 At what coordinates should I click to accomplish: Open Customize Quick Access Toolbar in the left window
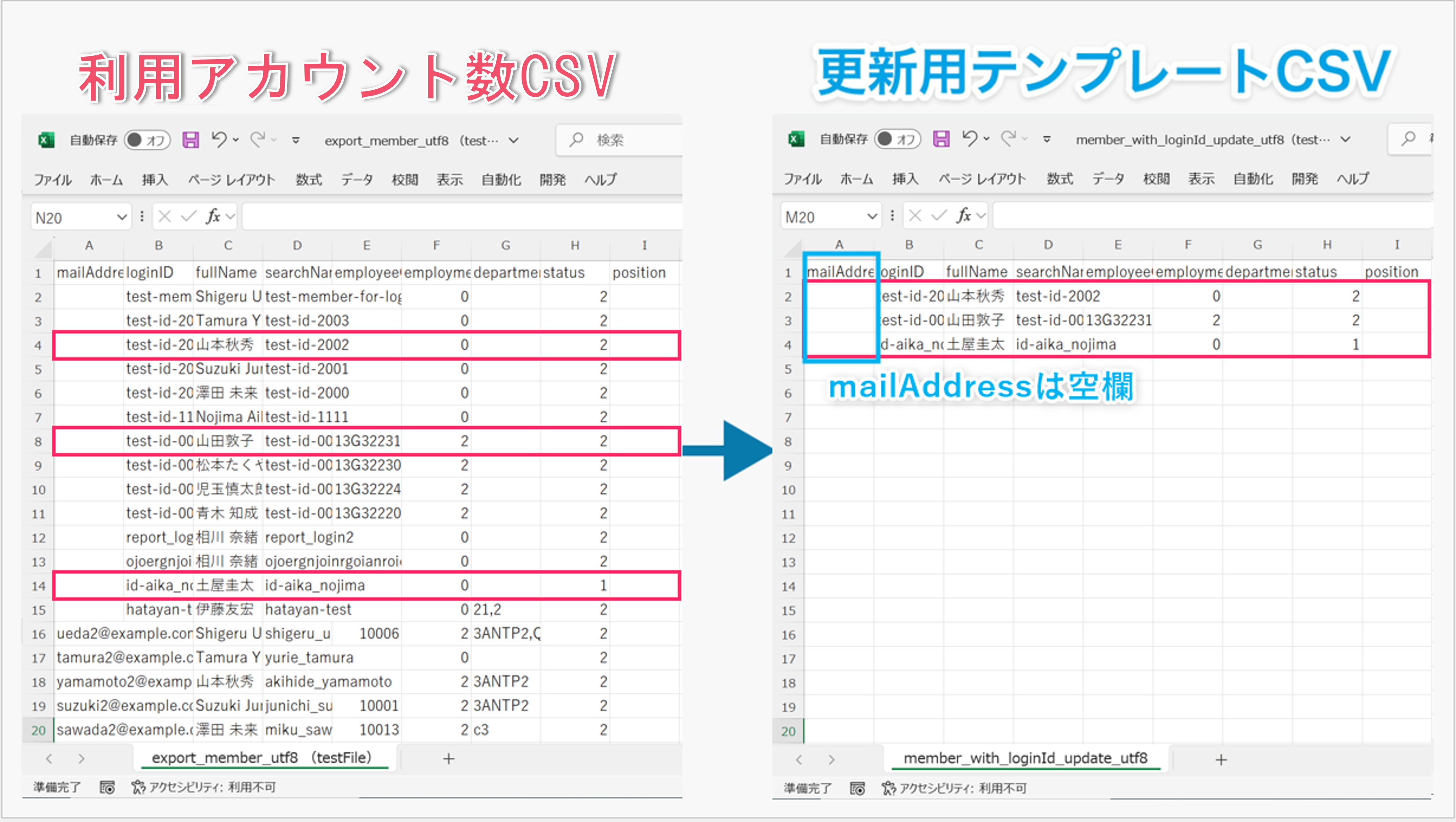tap(296, 140)
